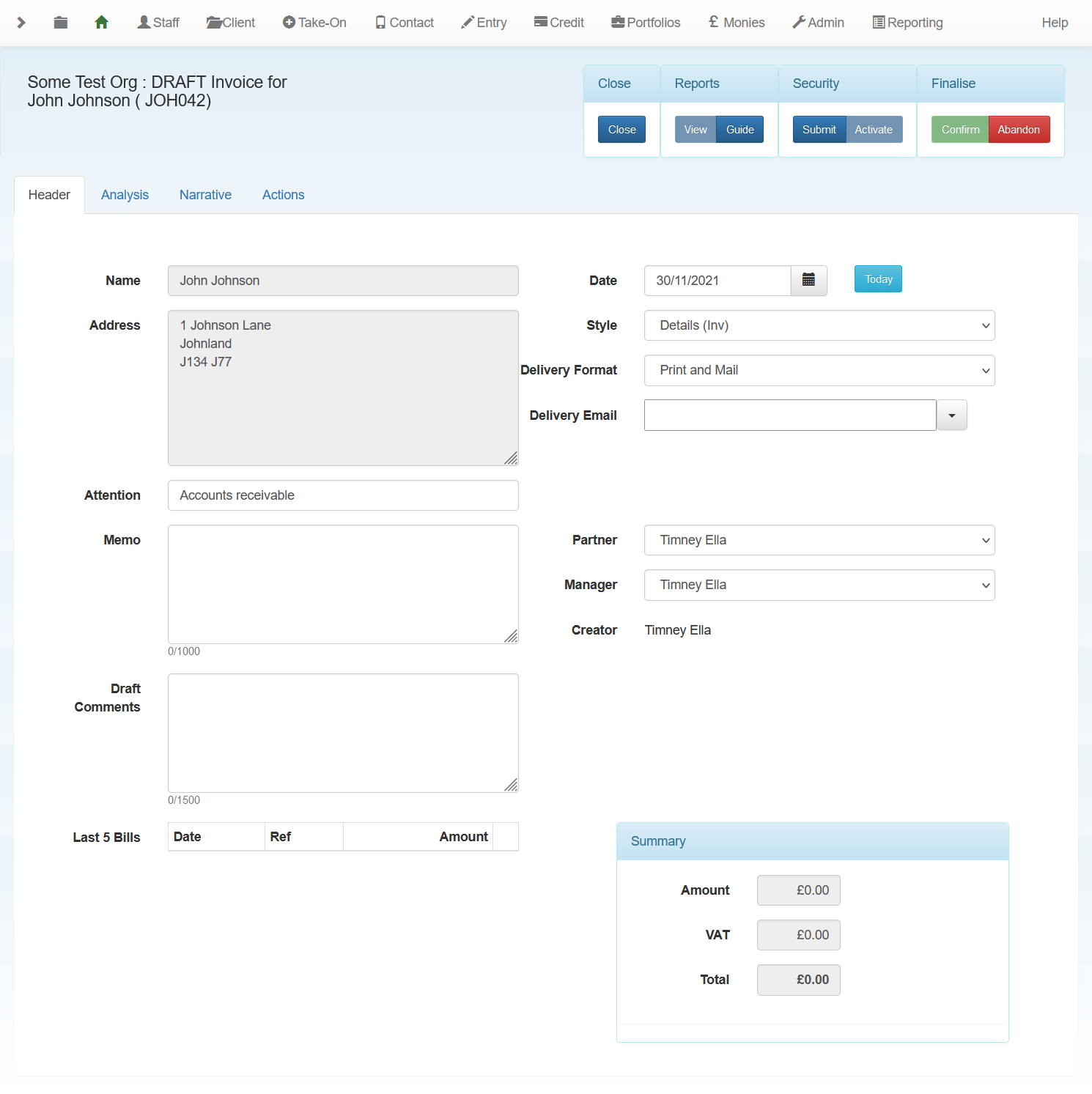Image resolution: width=1092 pixels, height=1094 pixels.
Task: Expand the Delivery Email caret dropdown
Action: [951, 415]
